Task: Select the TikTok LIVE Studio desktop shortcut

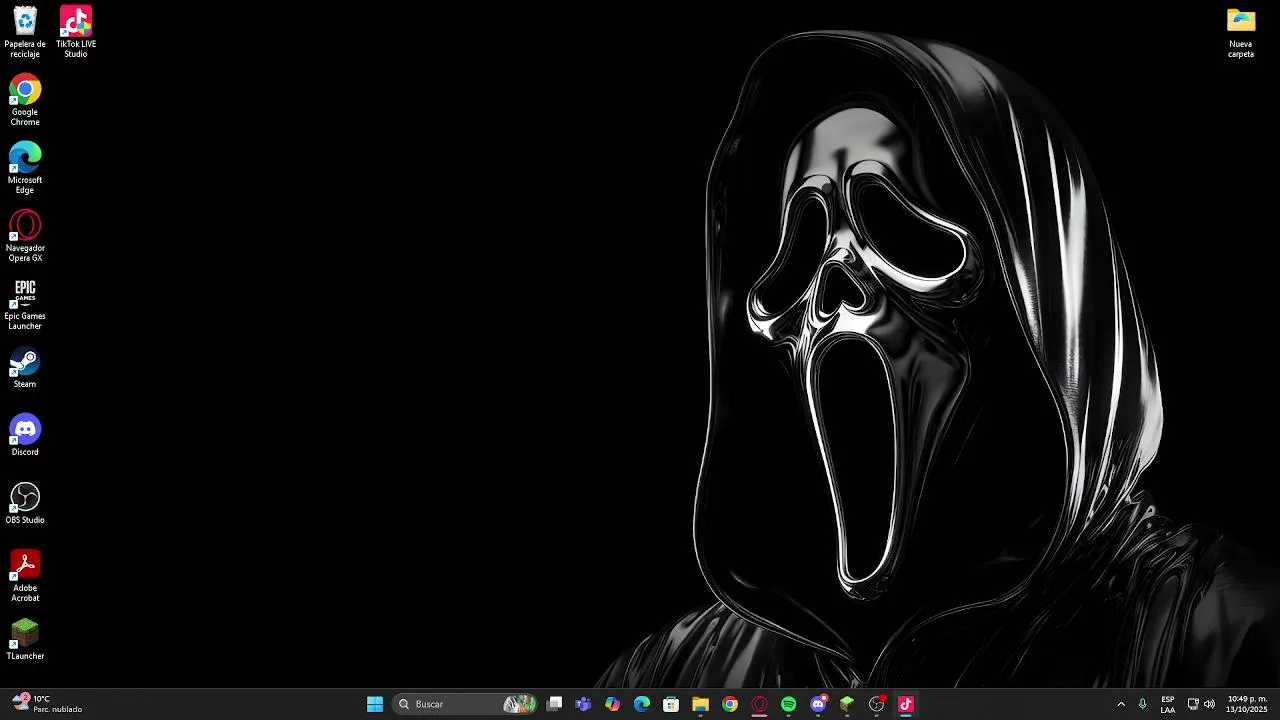Action: point(76,33)
